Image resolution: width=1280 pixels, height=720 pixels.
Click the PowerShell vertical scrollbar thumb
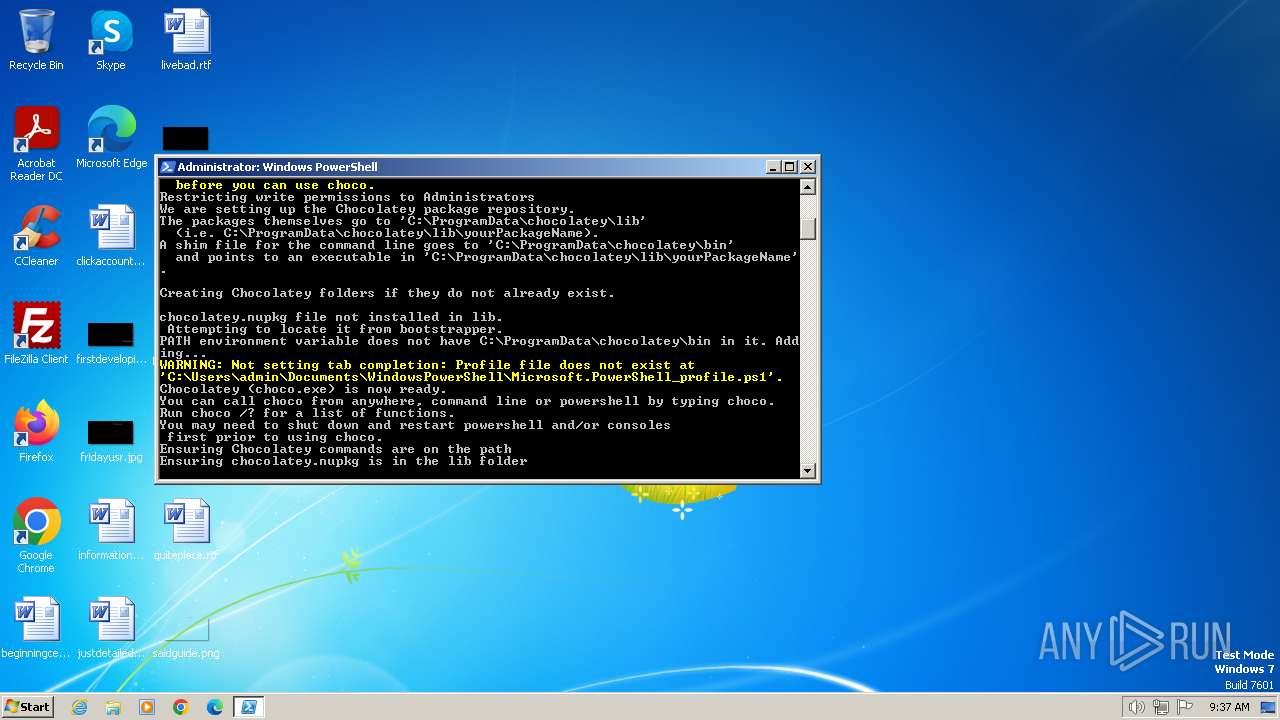tap(808, 229)
